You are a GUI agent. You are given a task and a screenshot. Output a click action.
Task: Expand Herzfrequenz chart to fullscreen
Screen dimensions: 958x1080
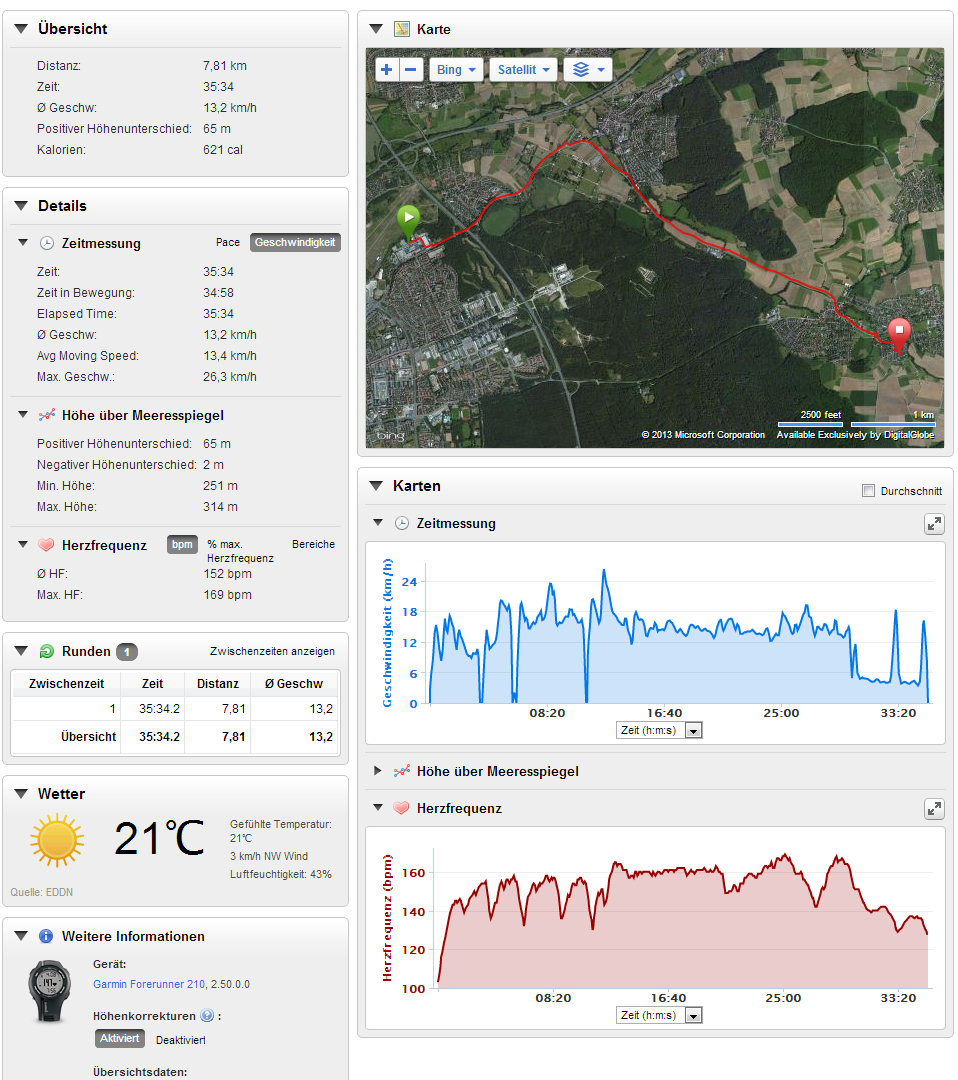933,808
